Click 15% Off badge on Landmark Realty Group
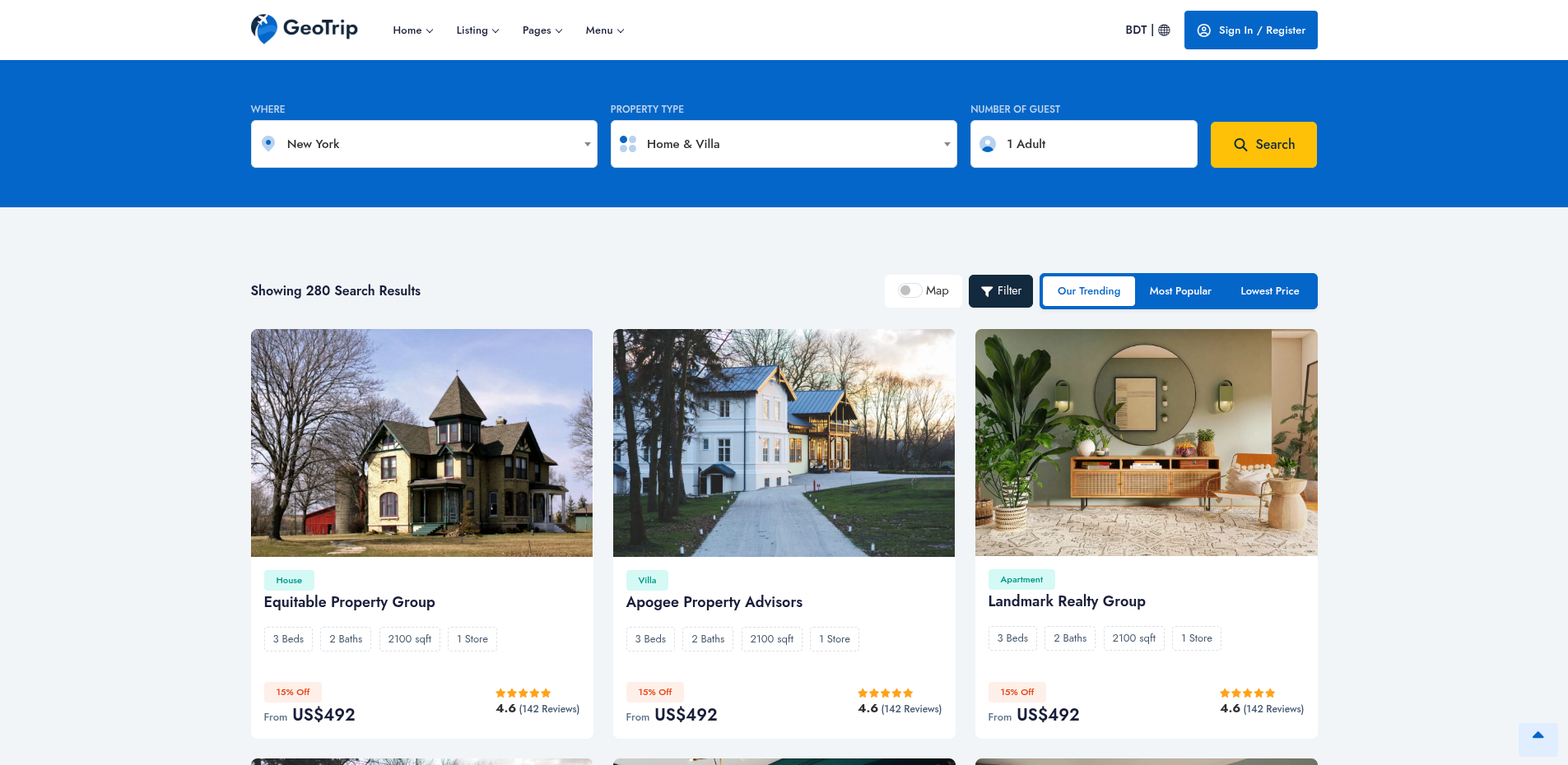Image resolution: width=1568 pixels, height=765 pixels. pos(1017,692)
